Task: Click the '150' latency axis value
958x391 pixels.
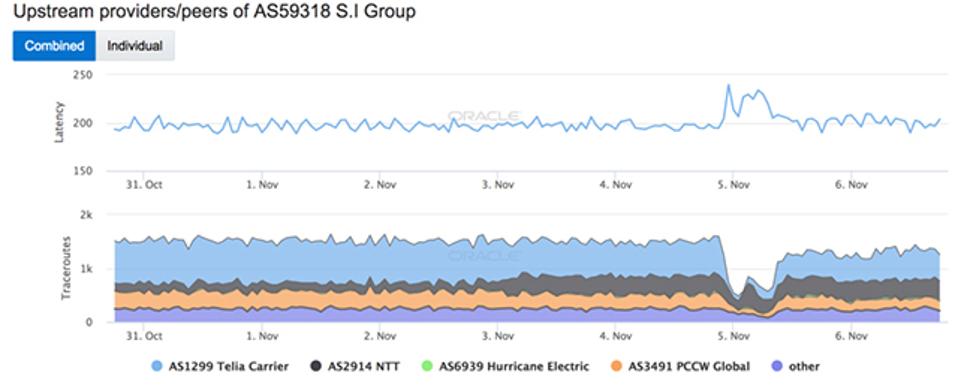Action: (82, 170)
